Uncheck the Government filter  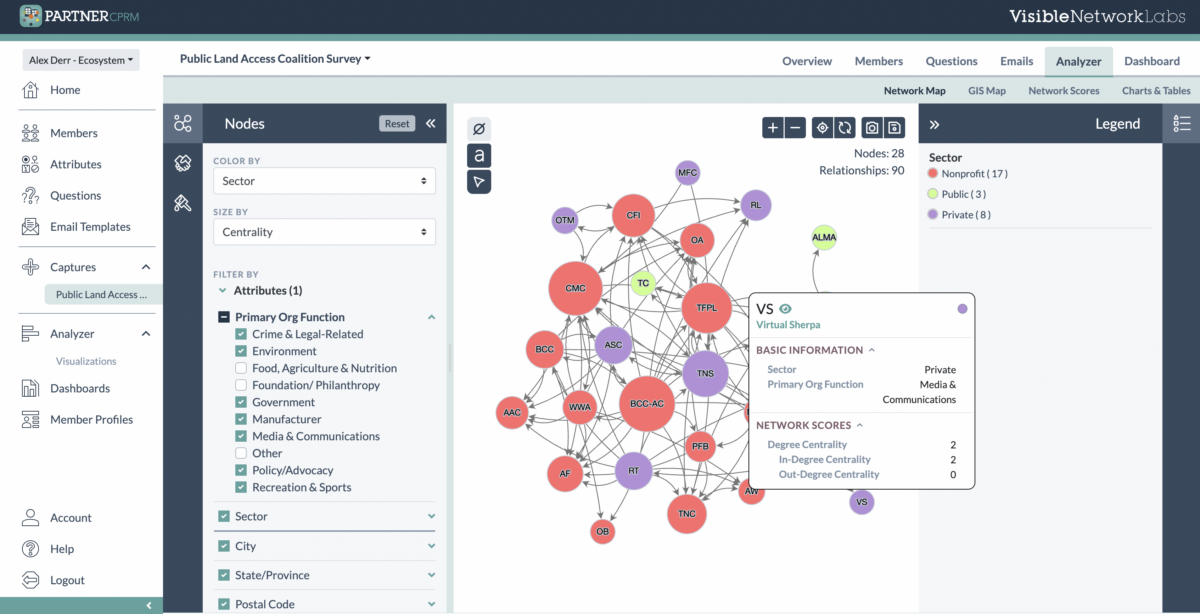point(241,402)
